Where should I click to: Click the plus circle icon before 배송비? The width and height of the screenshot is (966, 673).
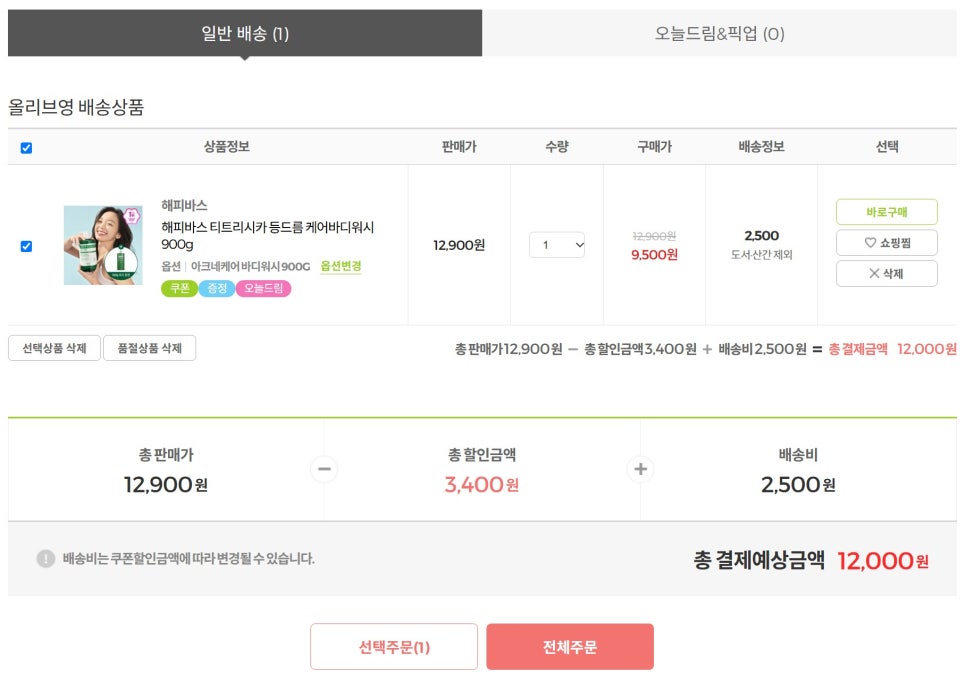click(x=640, y=469)
